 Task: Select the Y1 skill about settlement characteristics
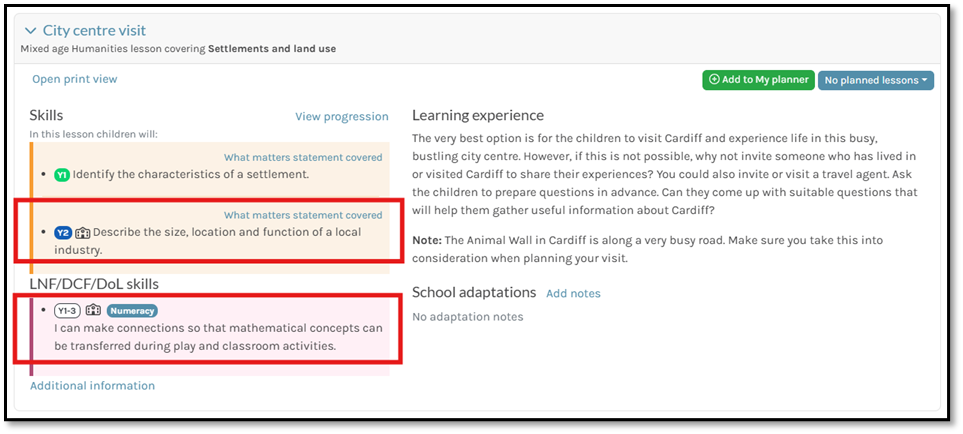[x=190, y=174]
